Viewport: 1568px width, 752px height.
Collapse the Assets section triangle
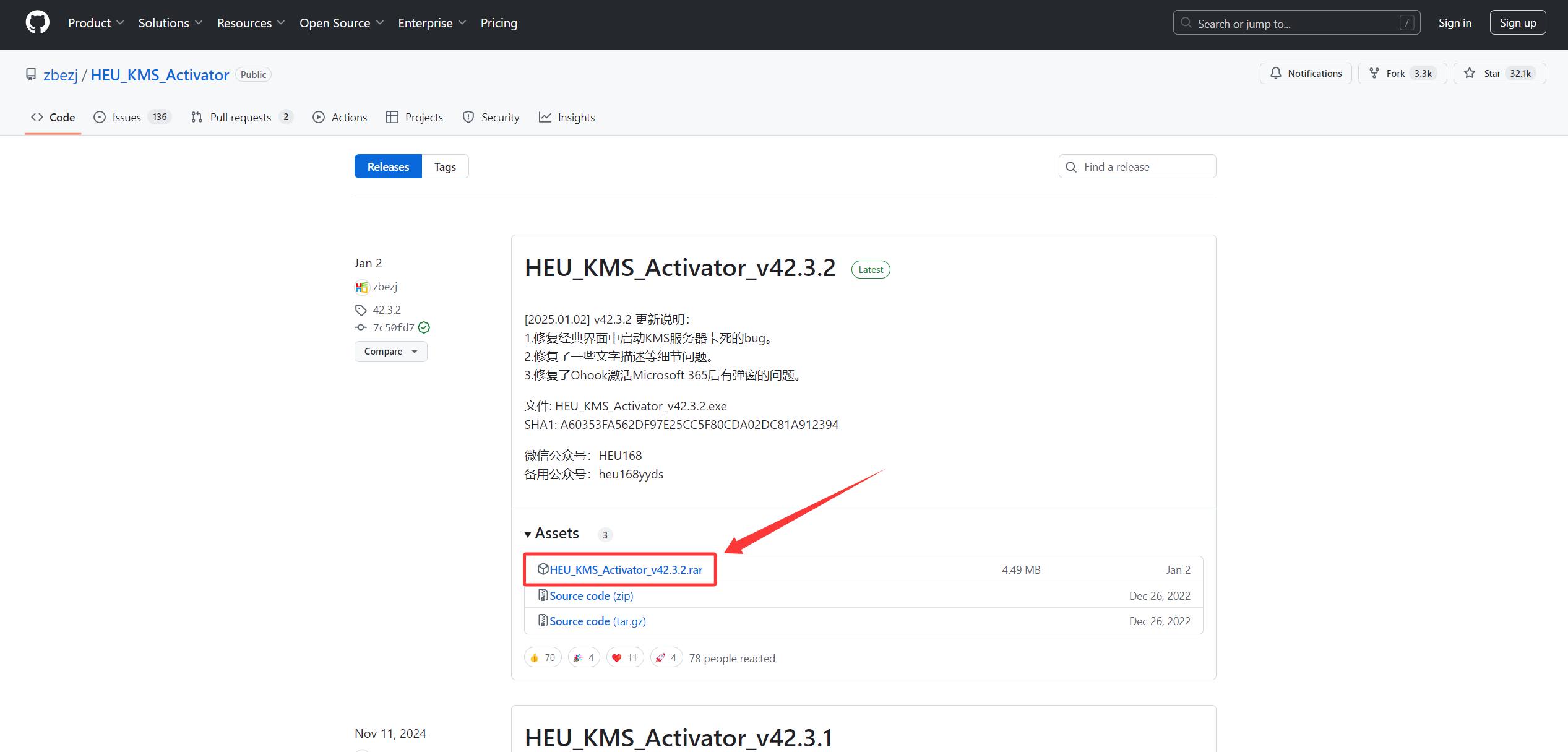coord(528,534)
